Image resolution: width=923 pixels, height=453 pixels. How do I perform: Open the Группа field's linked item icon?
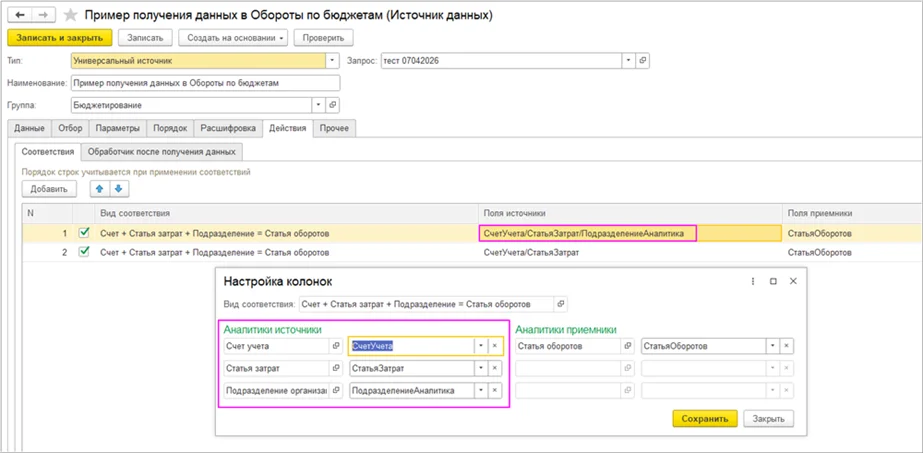pos(333,105)
